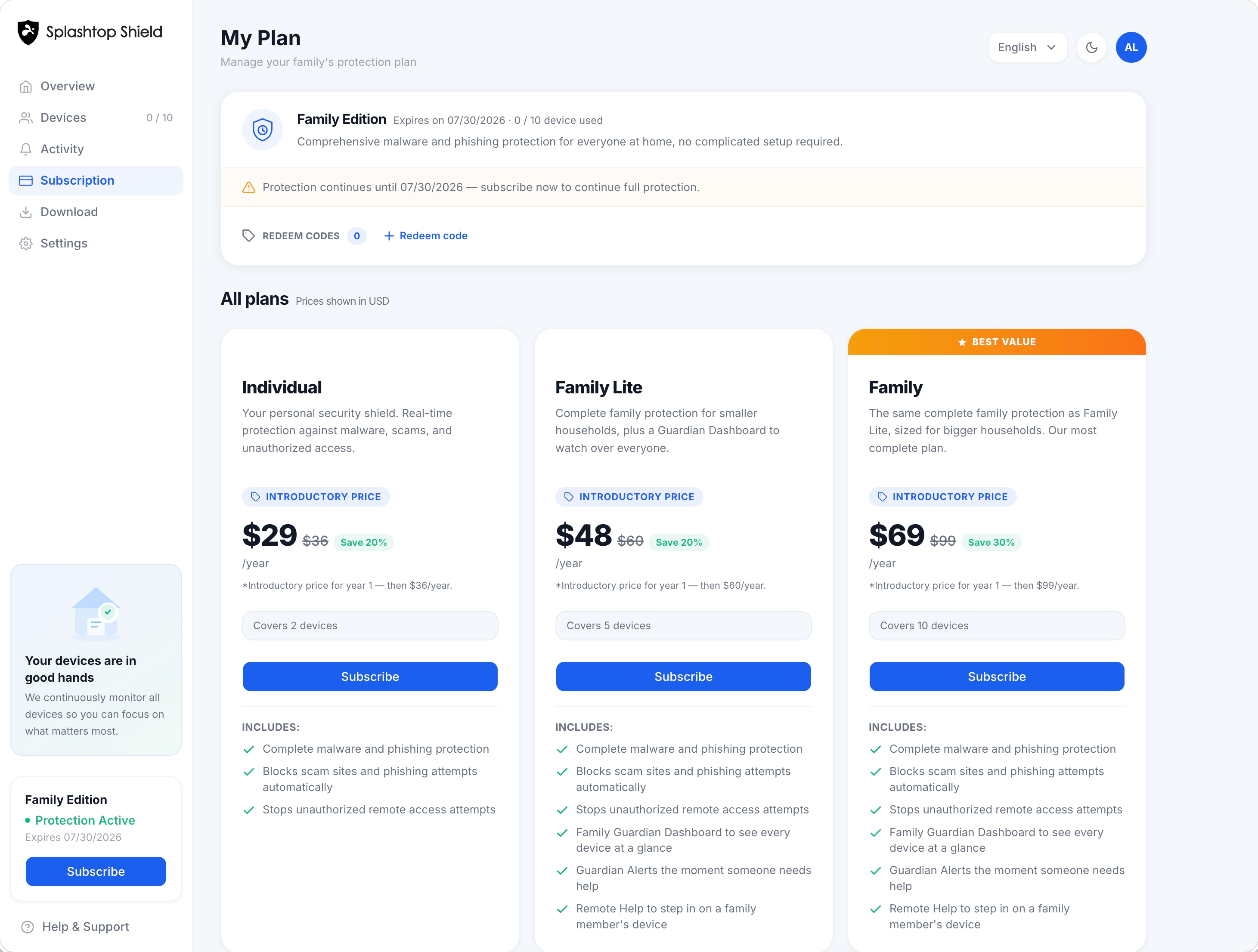Click the Covers 5 devices field
This screenshot has width=1258, height=952.
coord(684,626)
